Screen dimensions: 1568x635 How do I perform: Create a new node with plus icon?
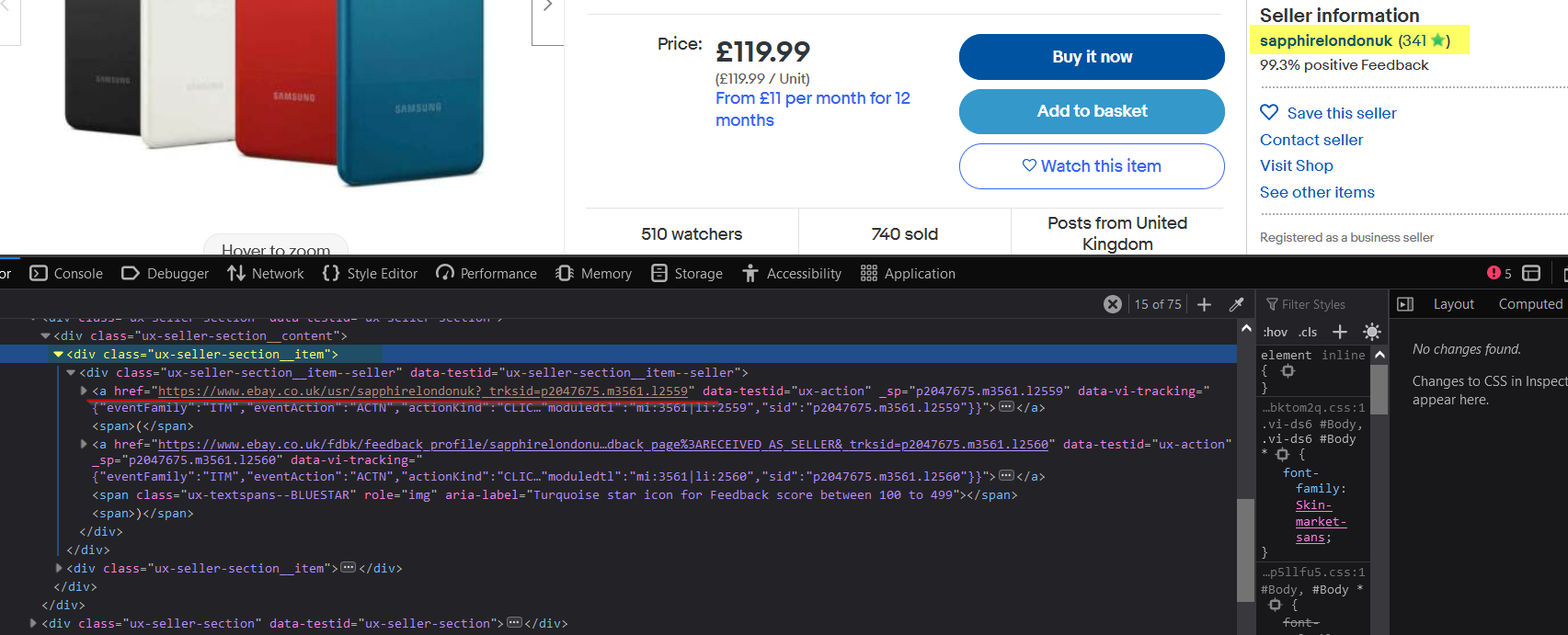[x=1204, y=304]
